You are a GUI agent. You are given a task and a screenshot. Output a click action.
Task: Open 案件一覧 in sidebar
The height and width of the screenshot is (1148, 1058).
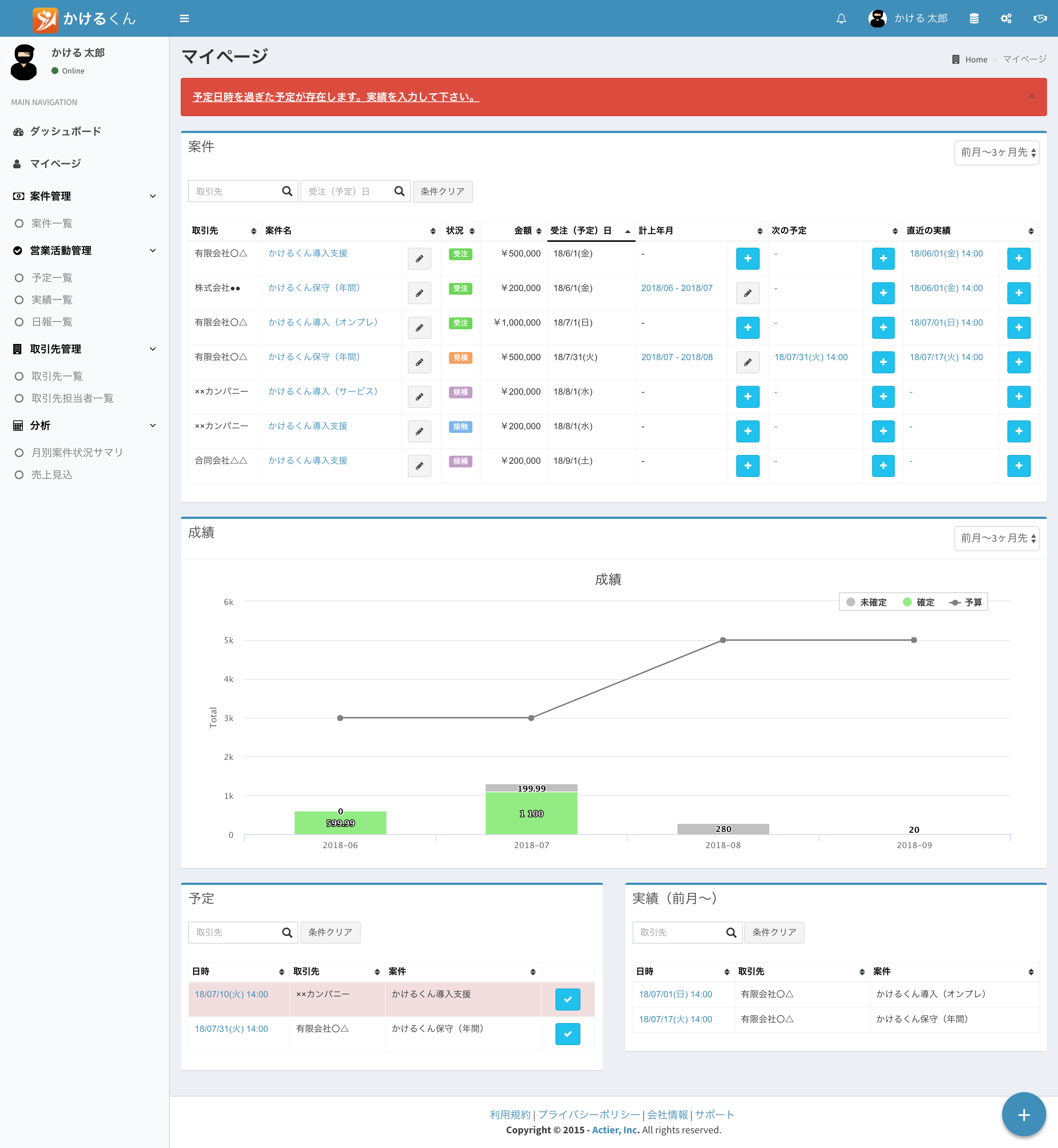pyautogui.click(x=51, y=223)
